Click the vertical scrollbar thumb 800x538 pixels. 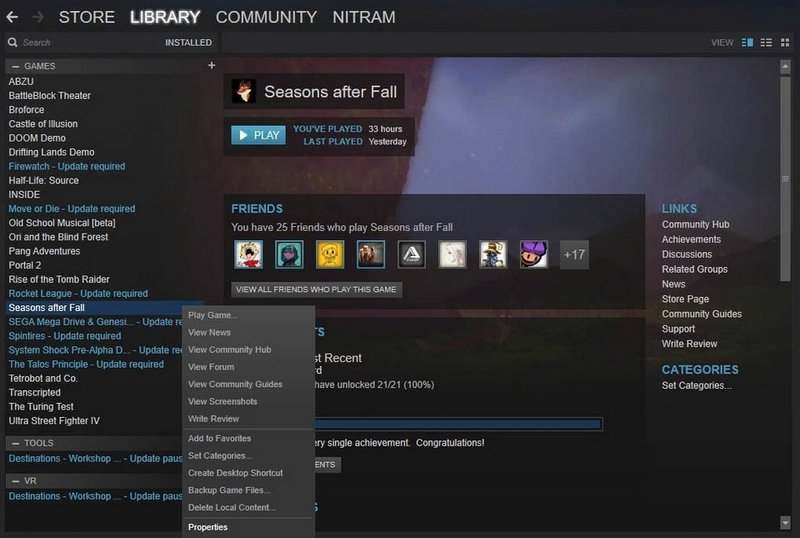(785, 179)
